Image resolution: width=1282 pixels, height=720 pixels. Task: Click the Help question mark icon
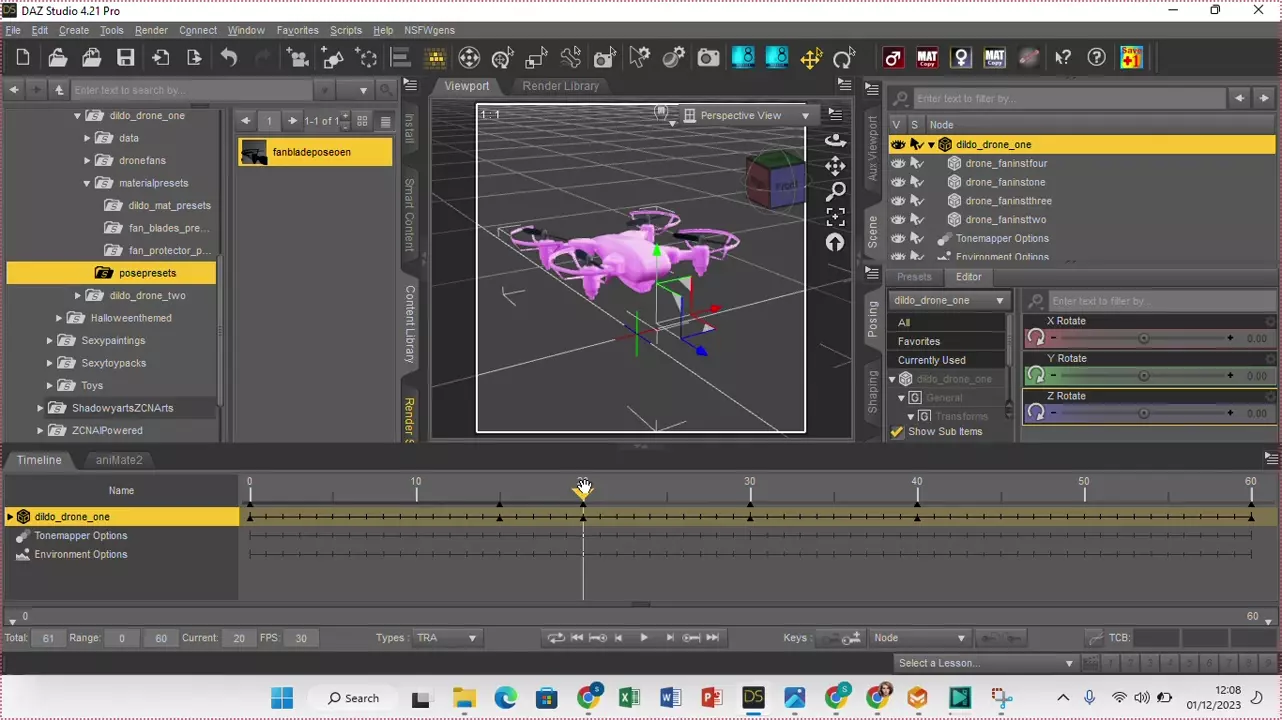[x=1096, y=58]
